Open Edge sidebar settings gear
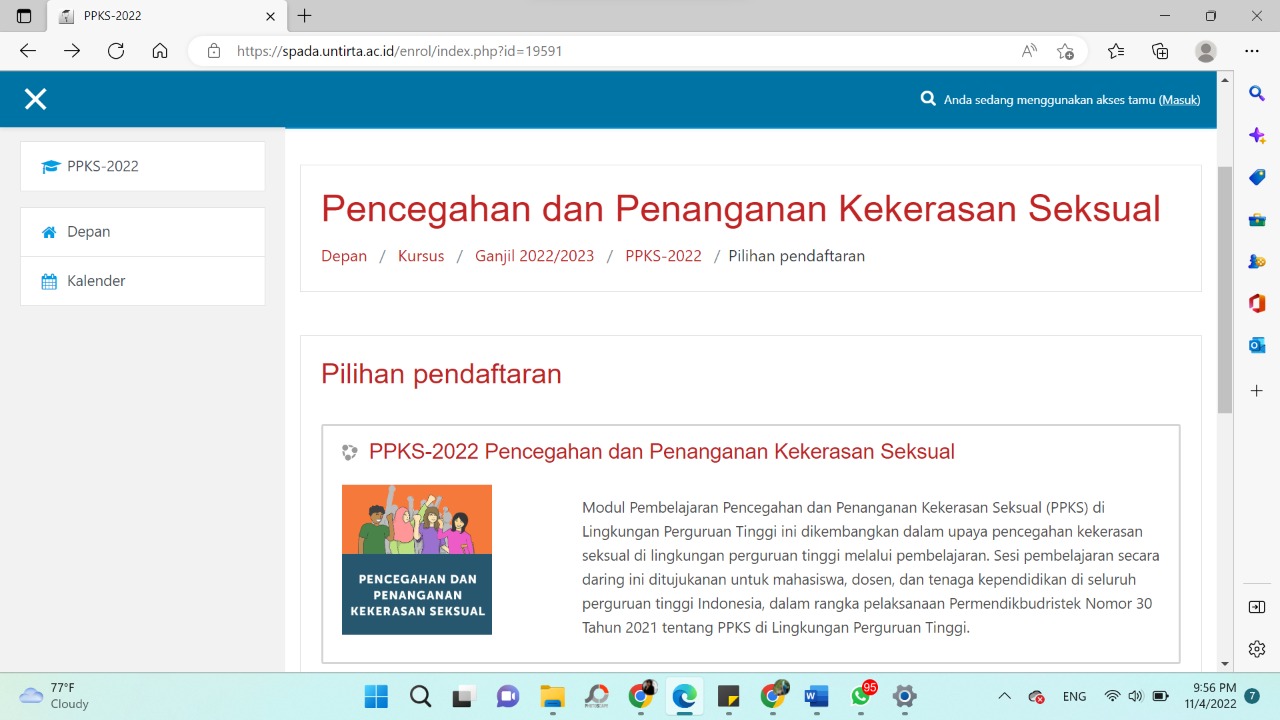1280x720 pixels. pyautogui.click(x=1257, y=649)
